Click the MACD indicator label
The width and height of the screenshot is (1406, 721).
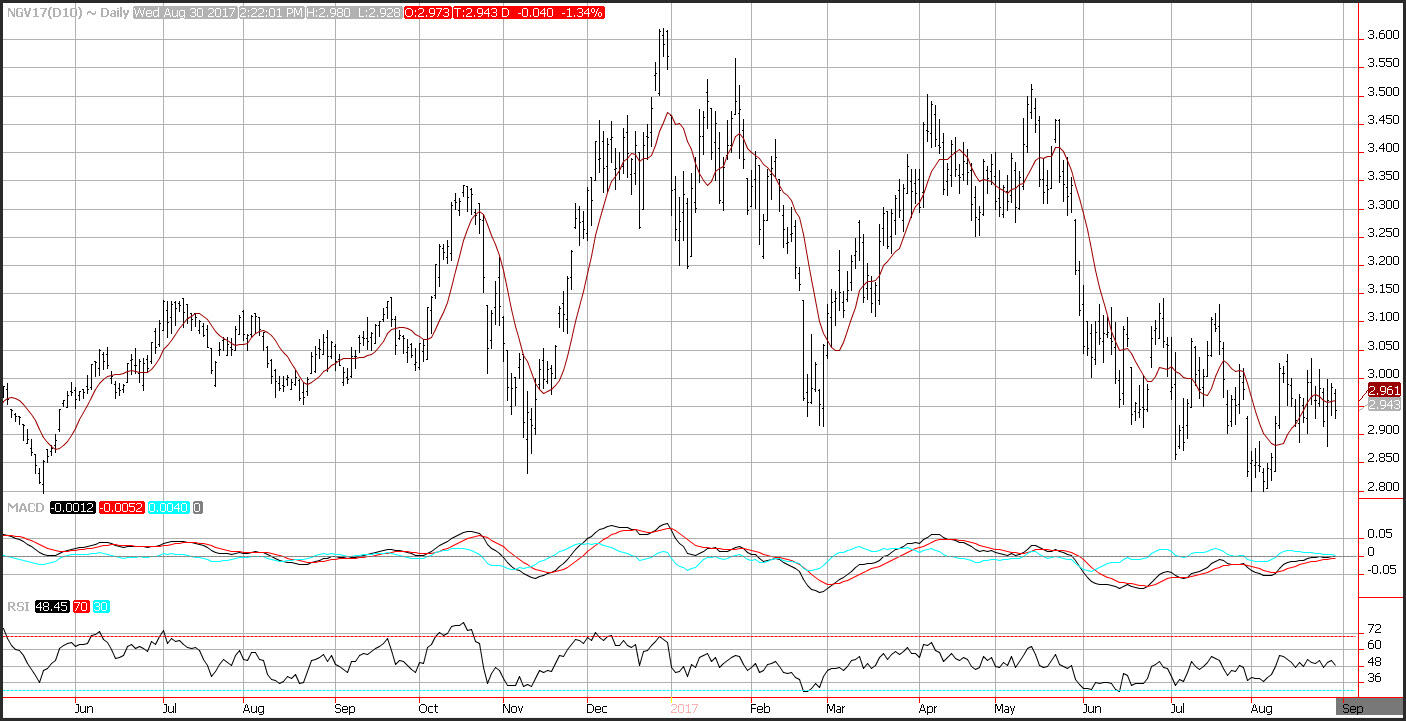pyautogui.click(x=24, y=508)
